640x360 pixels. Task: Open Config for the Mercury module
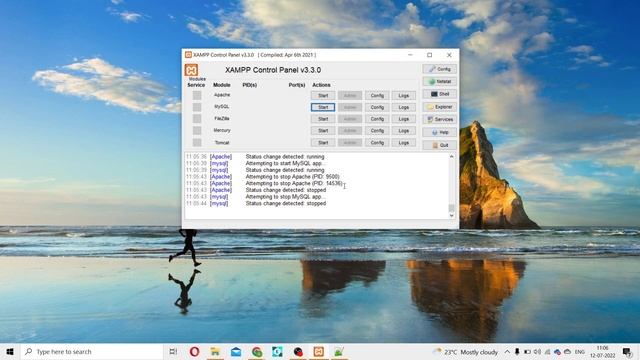(377, 131)
